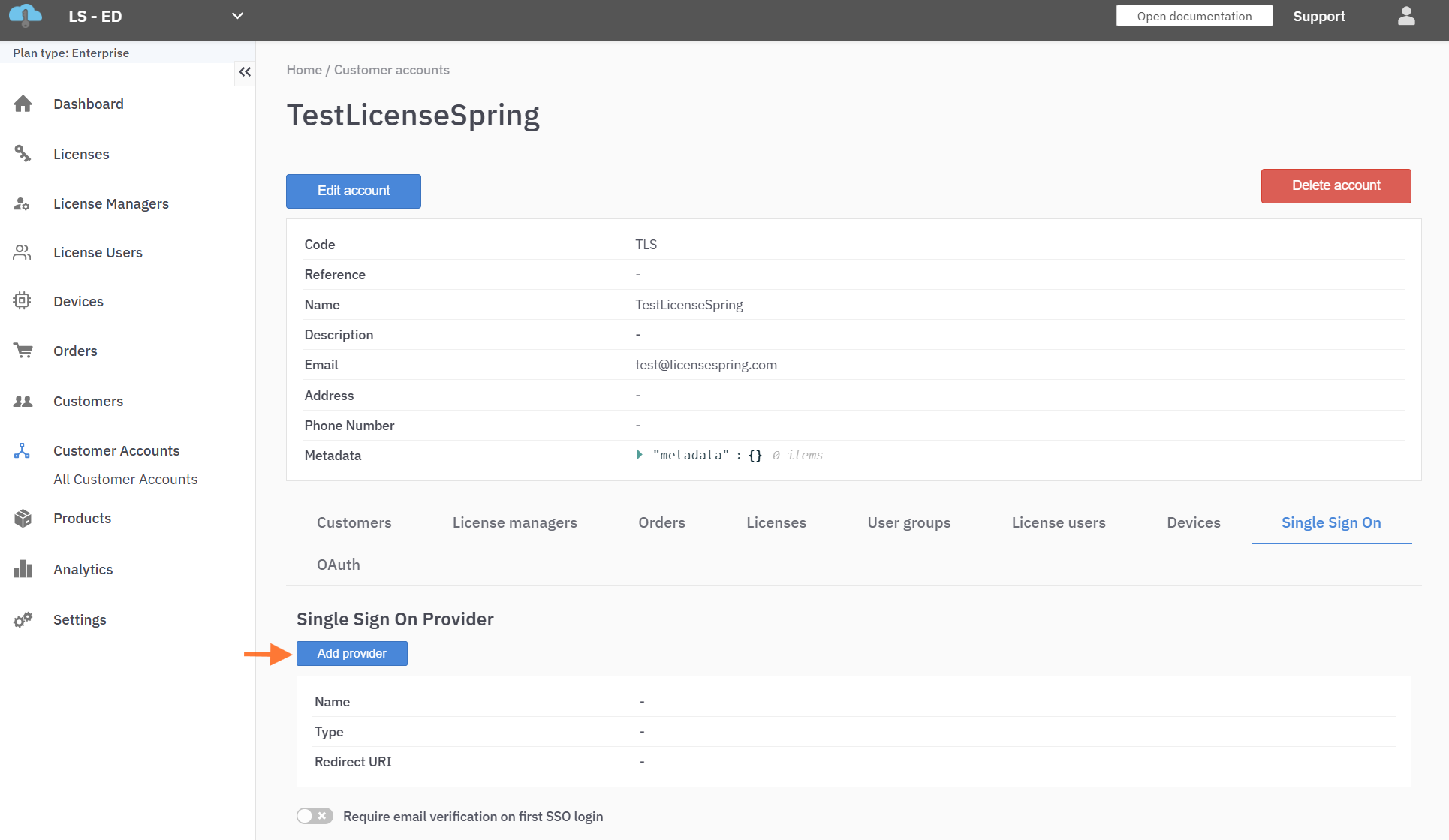Open the Home breadcrumb link
The height and width of the screenshot is (840, 1449).
point(303,70)
